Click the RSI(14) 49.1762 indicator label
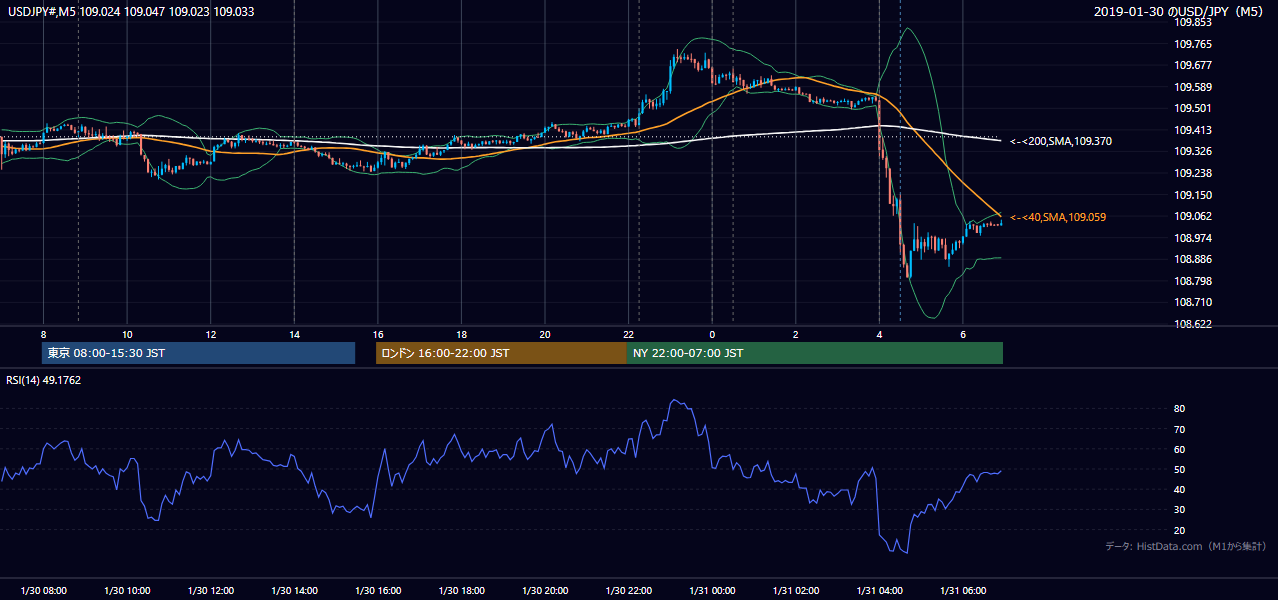Screen dimensions: 1278x600 pyautogui.click(x=43, y=380)
